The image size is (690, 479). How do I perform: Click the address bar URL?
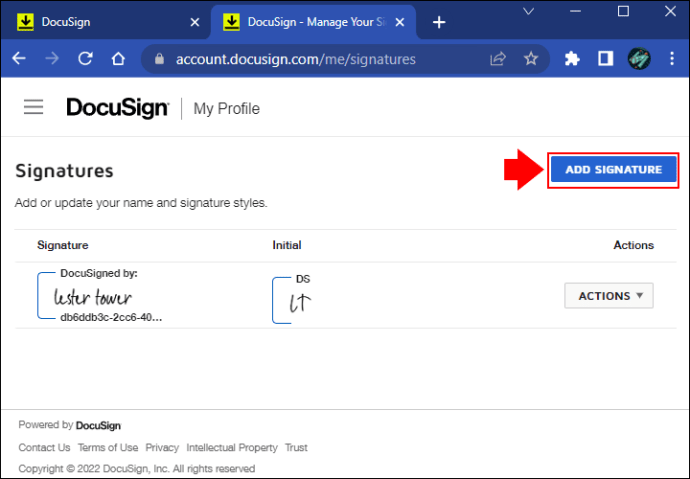[x=296, y=59]
